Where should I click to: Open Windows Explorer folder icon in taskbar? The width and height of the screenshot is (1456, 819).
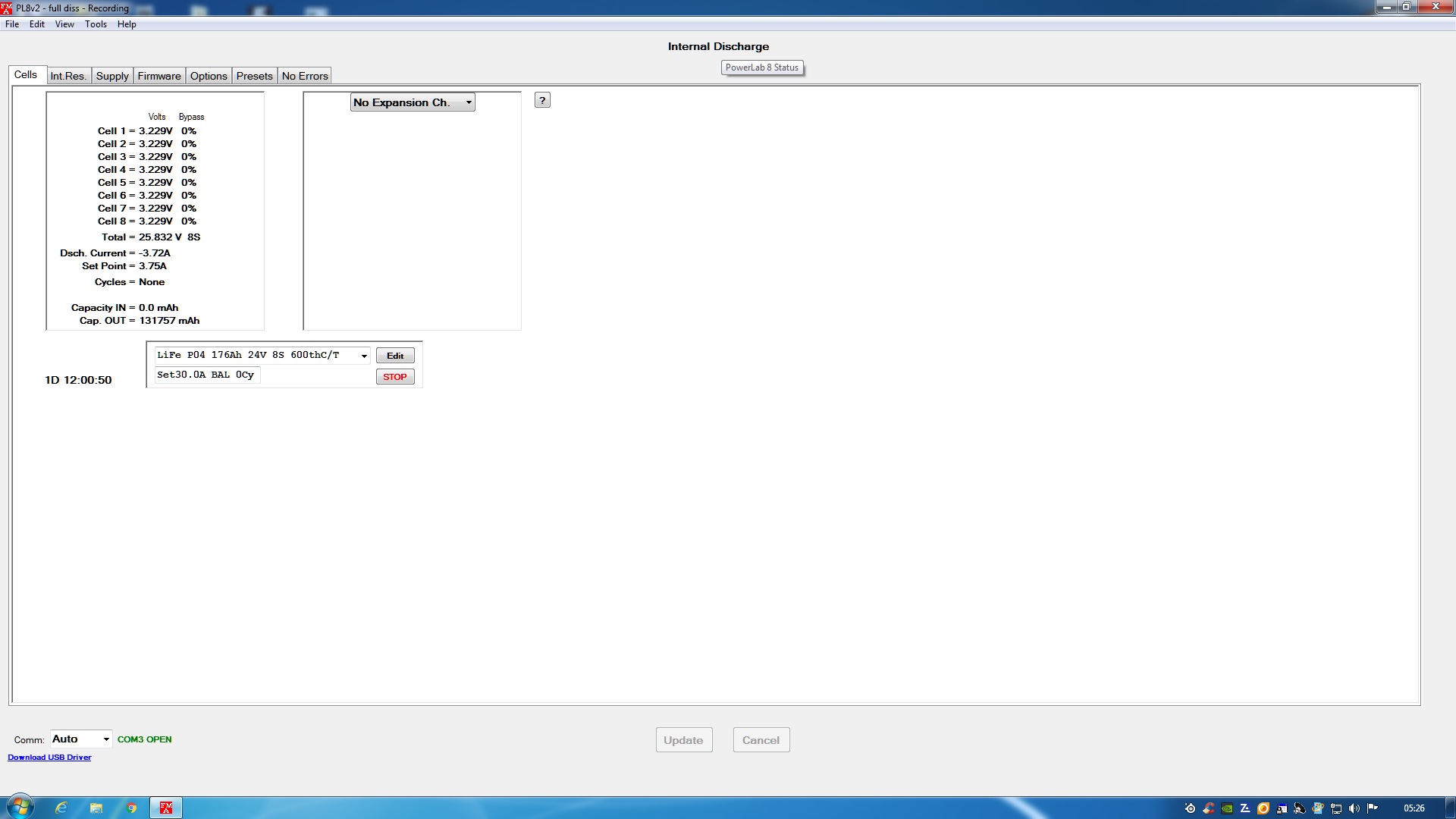[96, 808]
